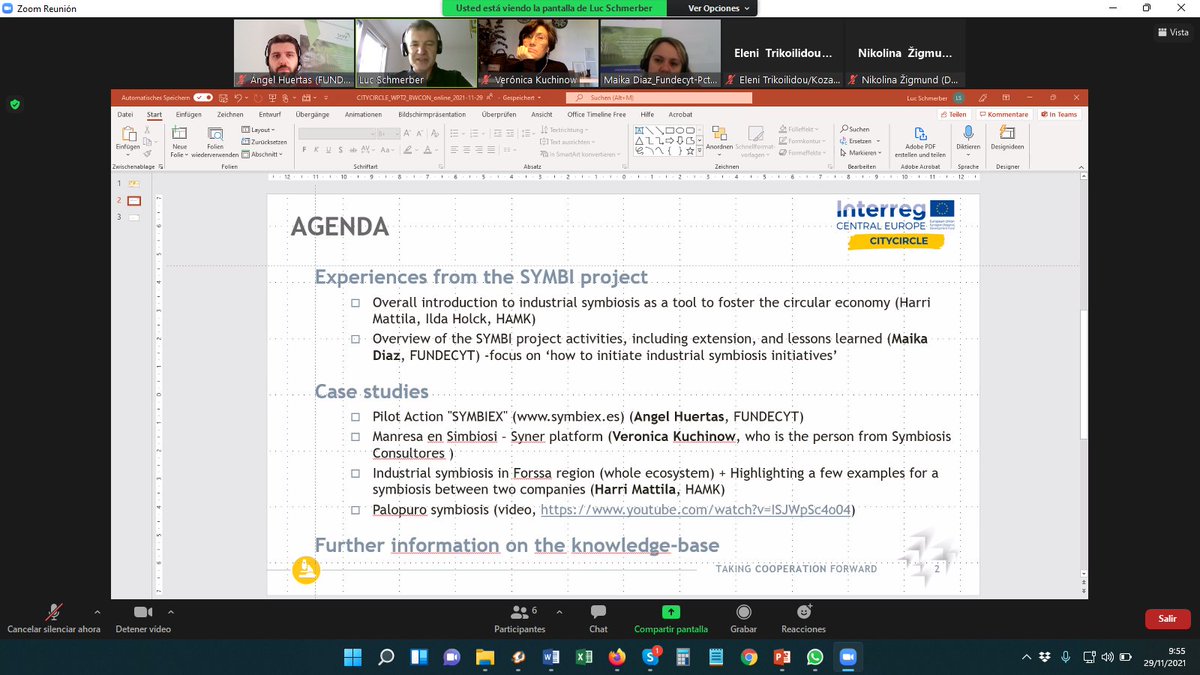Image resolution: width=1200 pixels, height=675 pixels.
Task: Open the Layout dropdown
Action: [x=258, y=130]
